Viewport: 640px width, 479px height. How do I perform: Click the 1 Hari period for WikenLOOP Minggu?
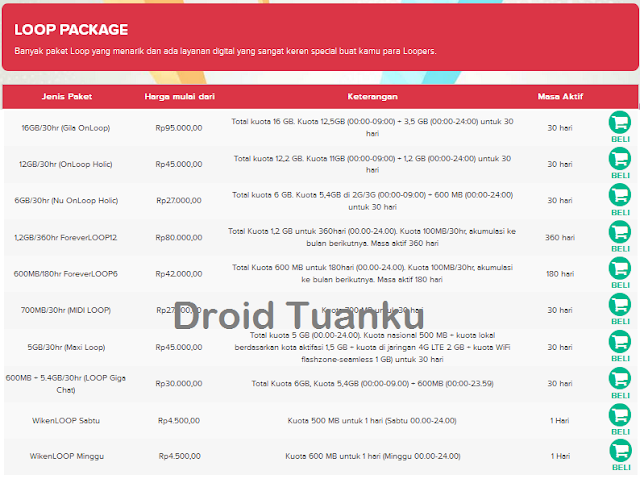click(560, 456)
